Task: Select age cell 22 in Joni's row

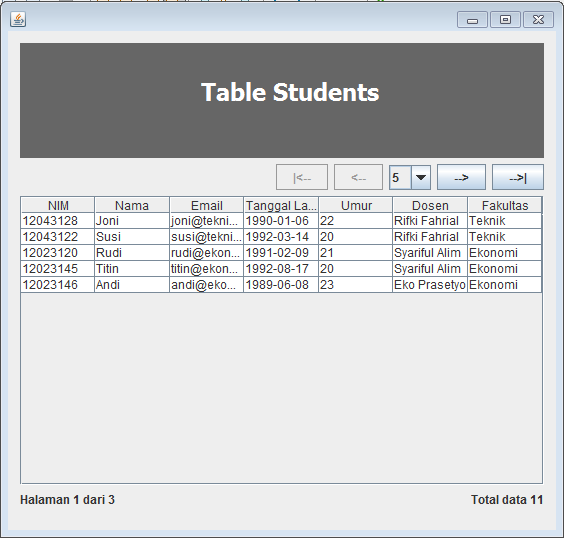Action: pos(356,221)
